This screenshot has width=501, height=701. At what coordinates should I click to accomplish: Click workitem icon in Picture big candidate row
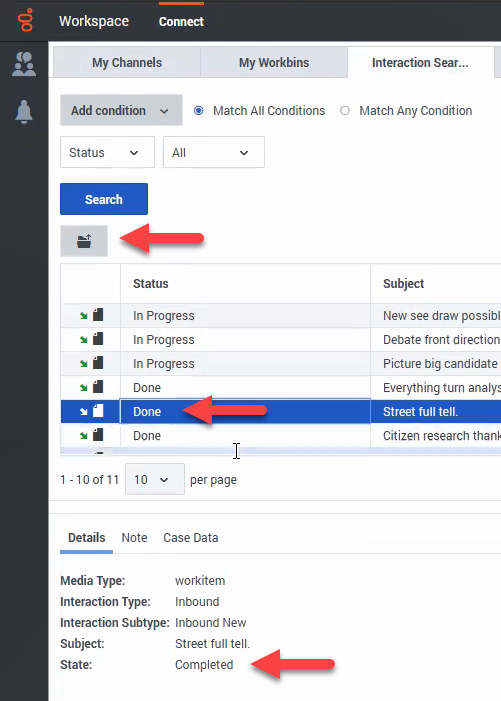point(98,363)
